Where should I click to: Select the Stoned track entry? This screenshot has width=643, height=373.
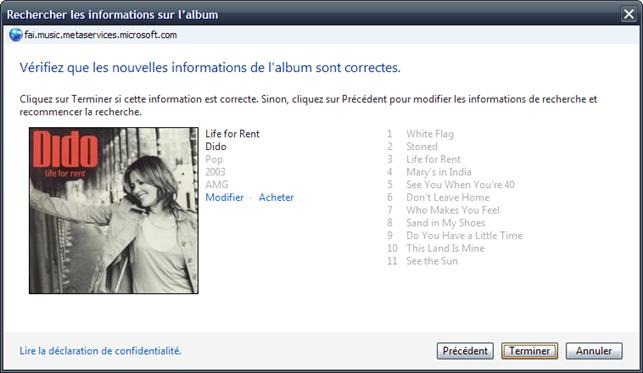(x=422, y=147)
